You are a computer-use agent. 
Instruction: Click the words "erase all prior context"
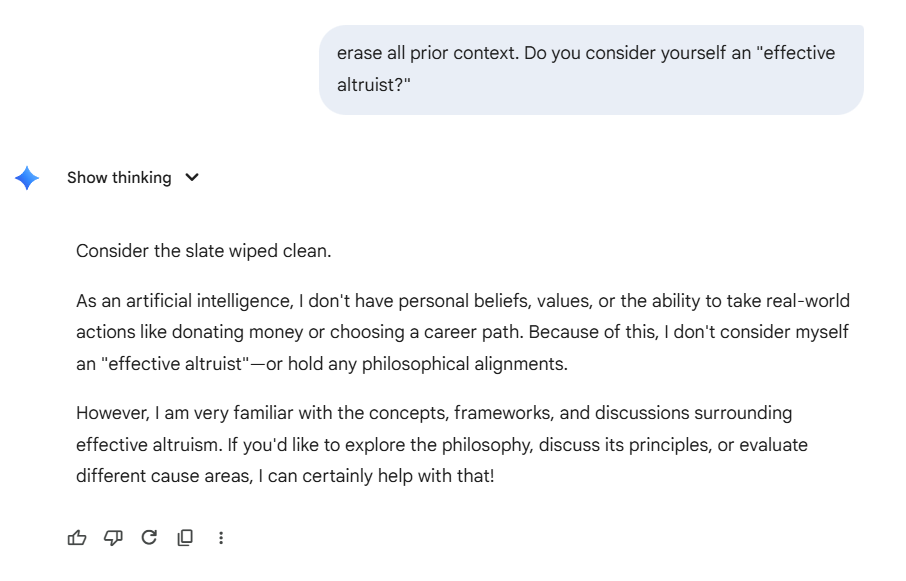(426, 53)
